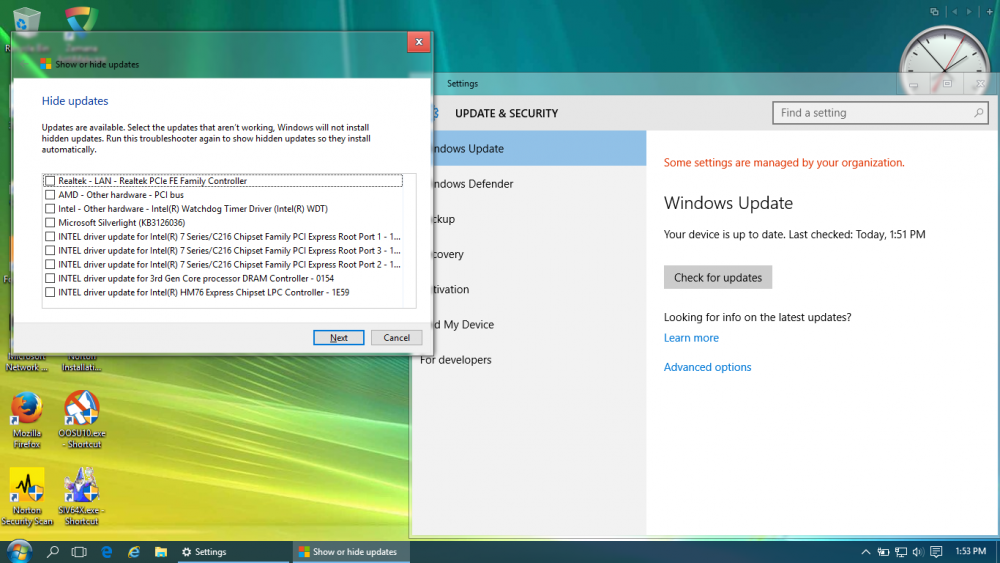Click the Start button orb

[19, 552]
